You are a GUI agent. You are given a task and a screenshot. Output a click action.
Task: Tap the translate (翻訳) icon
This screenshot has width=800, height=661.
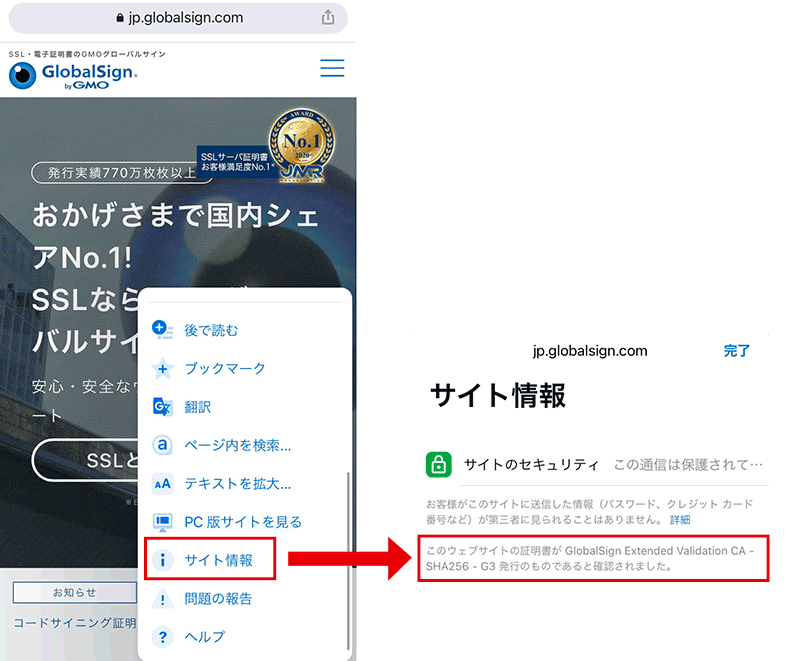pos(162,407)
